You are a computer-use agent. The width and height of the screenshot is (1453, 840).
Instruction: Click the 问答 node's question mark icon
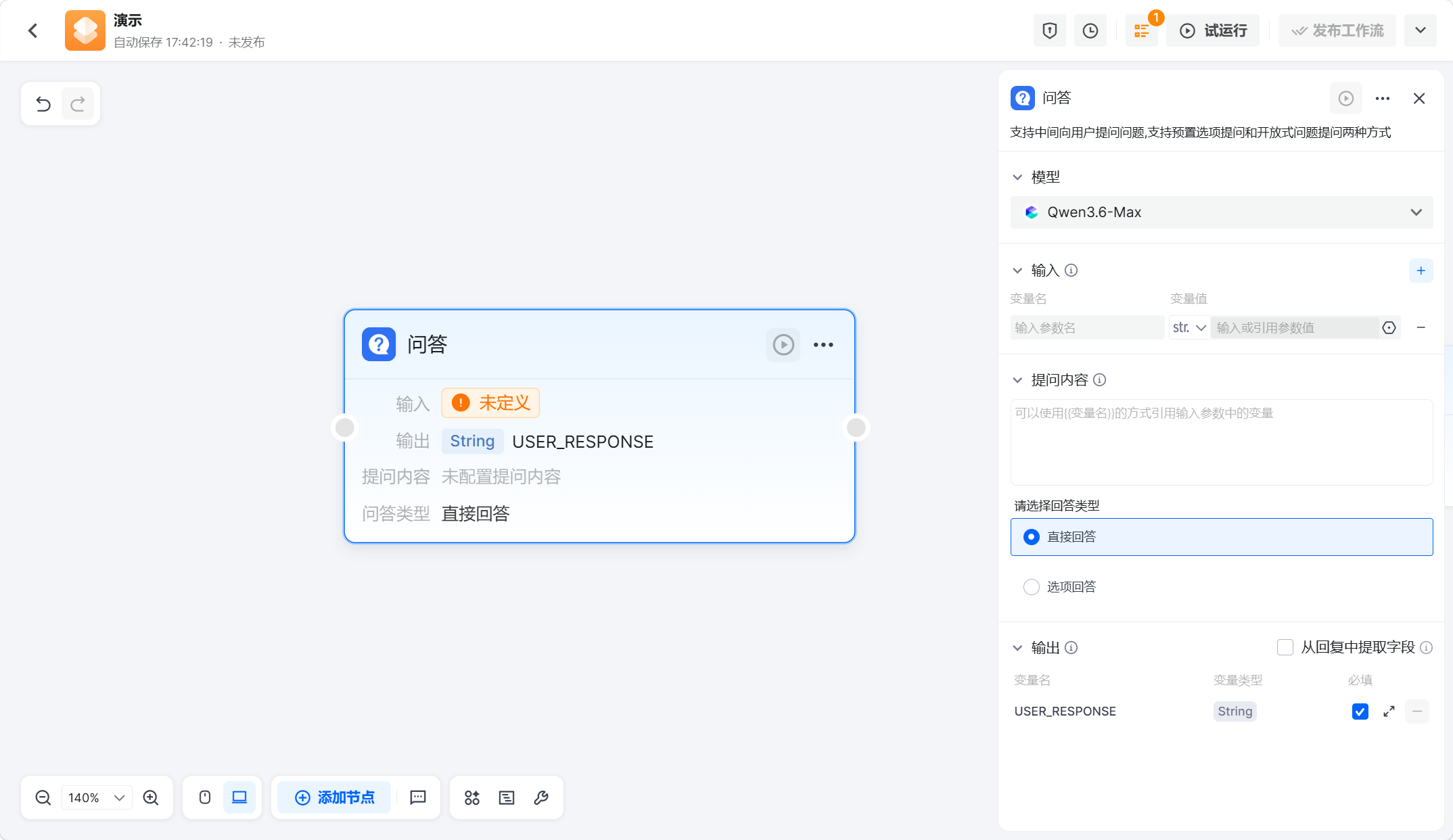[379, 345]
